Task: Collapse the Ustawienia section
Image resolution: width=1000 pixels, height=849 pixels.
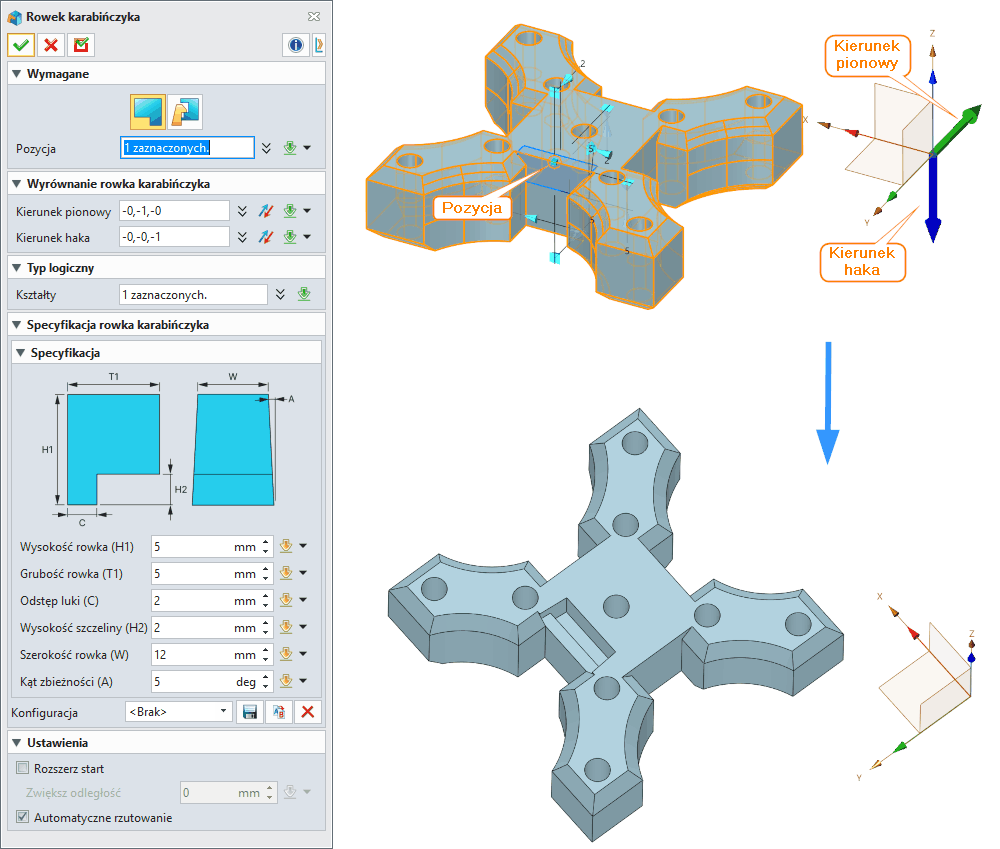Action: click(17, 743)
